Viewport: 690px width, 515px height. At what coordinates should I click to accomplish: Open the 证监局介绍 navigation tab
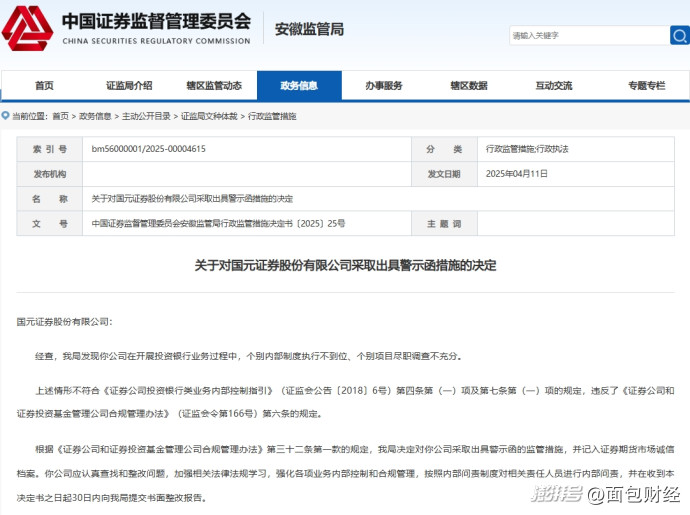coord(129,85)
